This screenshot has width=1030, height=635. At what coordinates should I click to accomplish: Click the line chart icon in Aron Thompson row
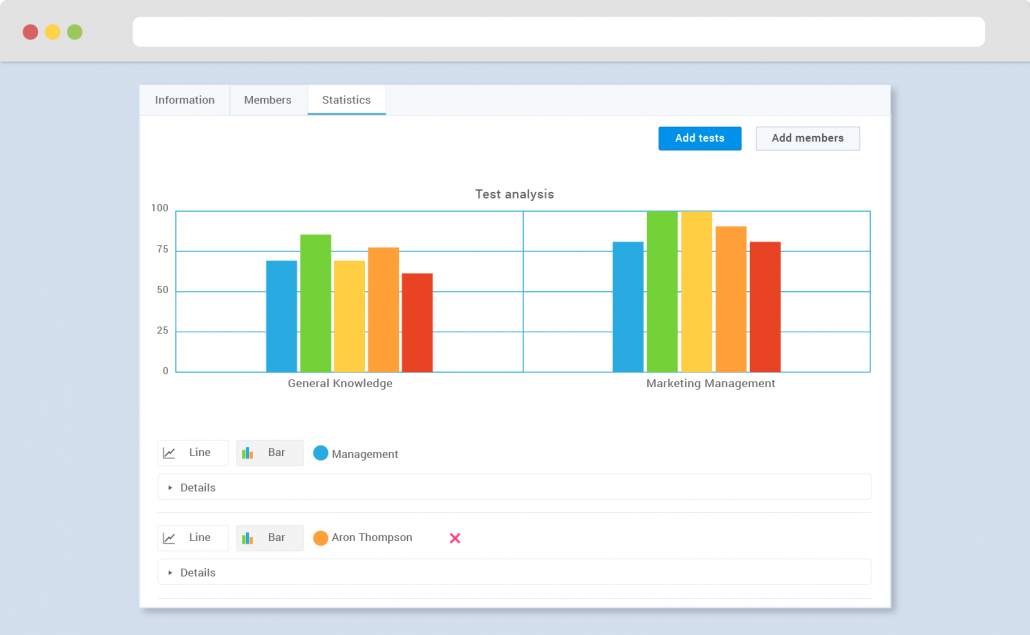point(170,538)
